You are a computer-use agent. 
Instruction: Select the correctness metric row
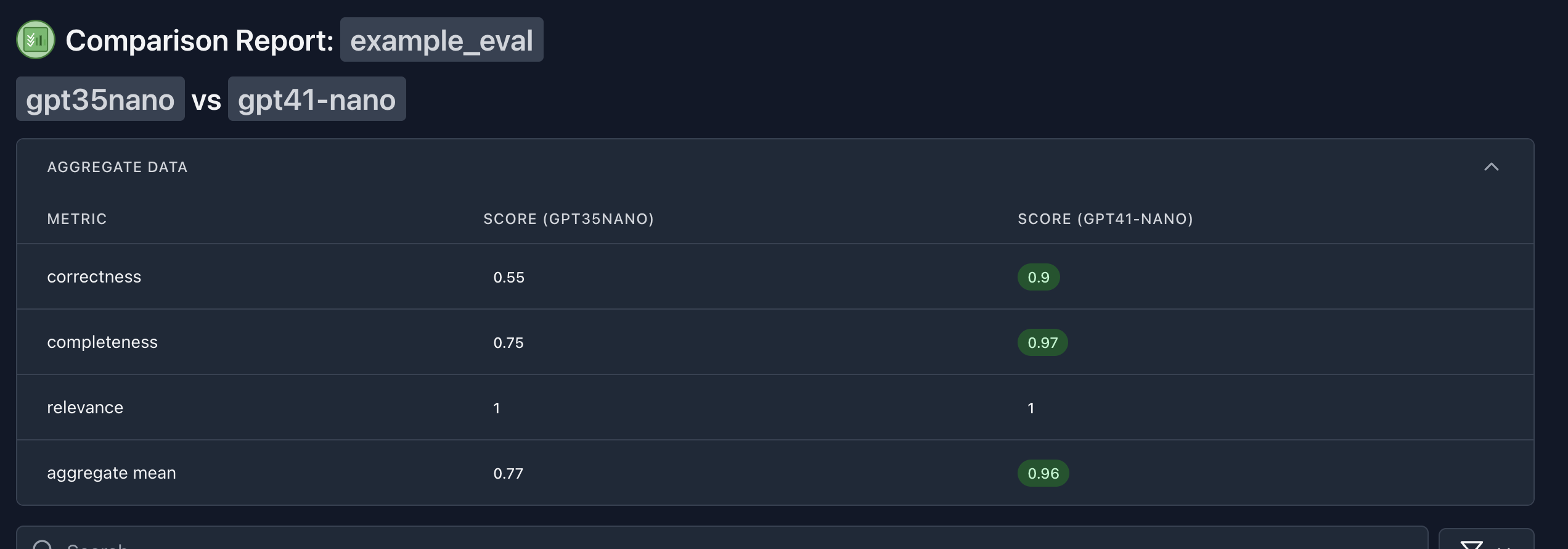tap(775, 277)
